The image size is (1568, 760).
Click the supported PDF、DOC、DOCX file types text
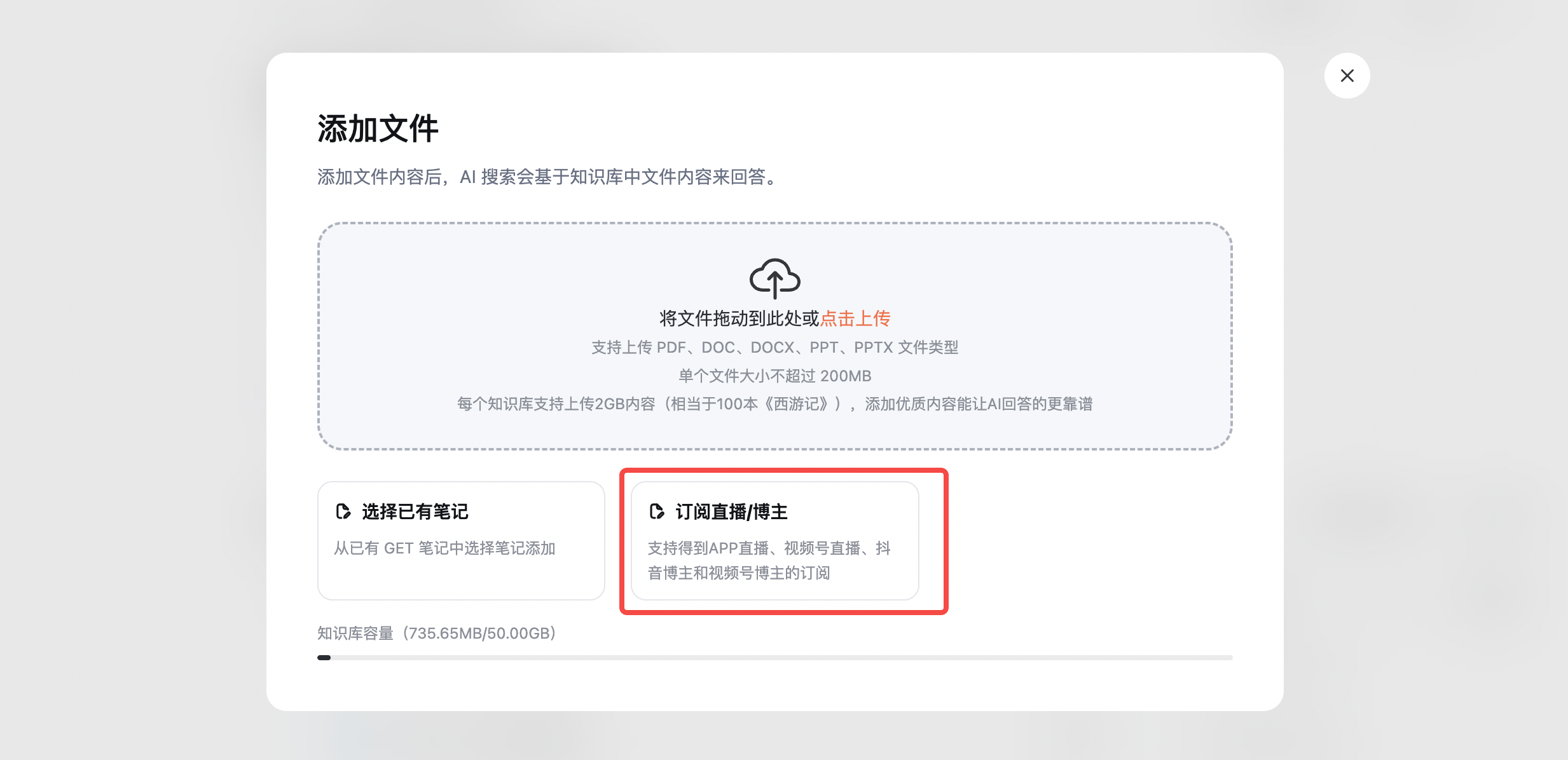click(x=774, y=348)
